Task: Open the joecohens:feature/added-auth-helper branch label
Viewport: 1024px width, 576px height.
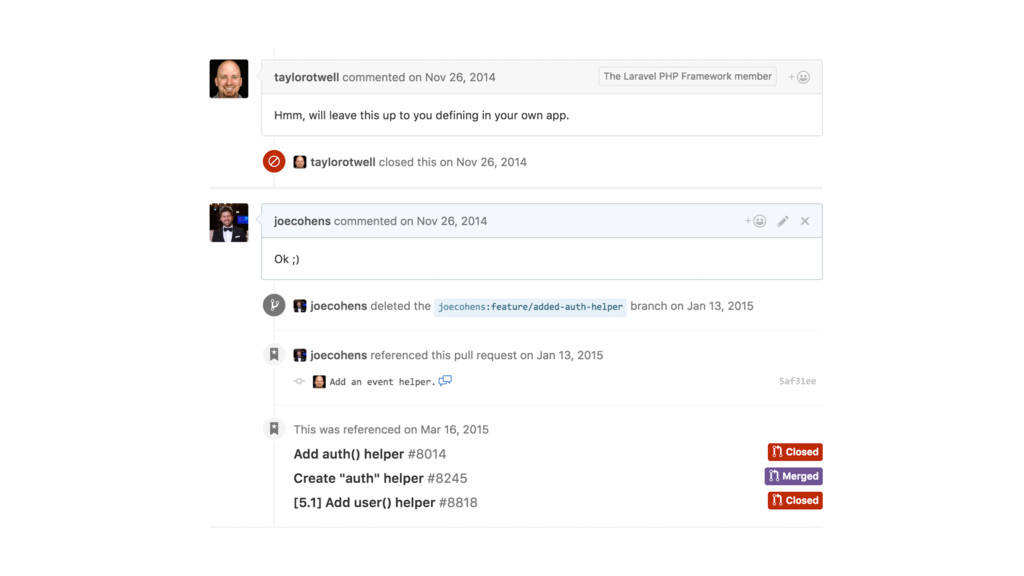Action: 530,306
